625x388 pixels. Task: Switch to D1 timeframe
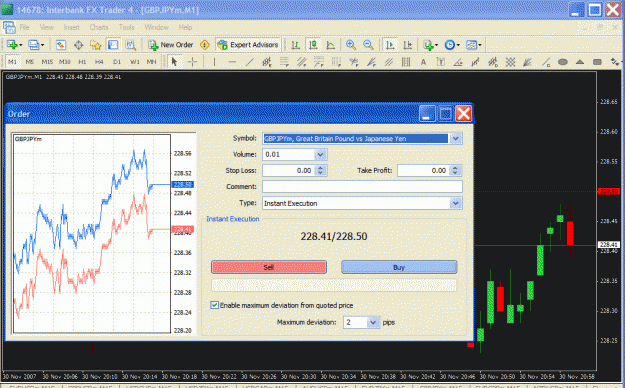117,62
